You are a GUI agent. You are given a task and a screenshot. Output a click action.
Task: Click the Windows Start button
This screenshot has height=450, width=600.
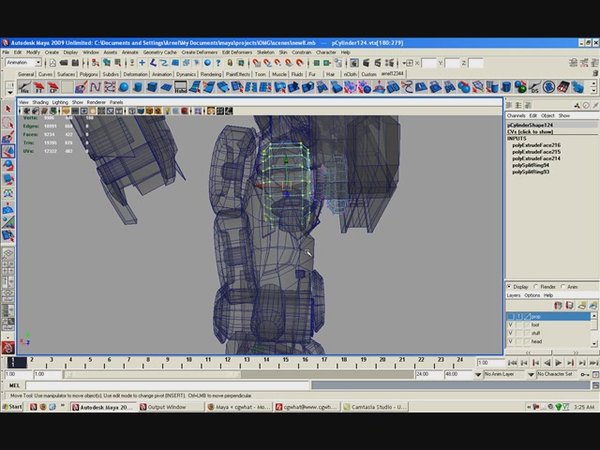click(12, 407)
